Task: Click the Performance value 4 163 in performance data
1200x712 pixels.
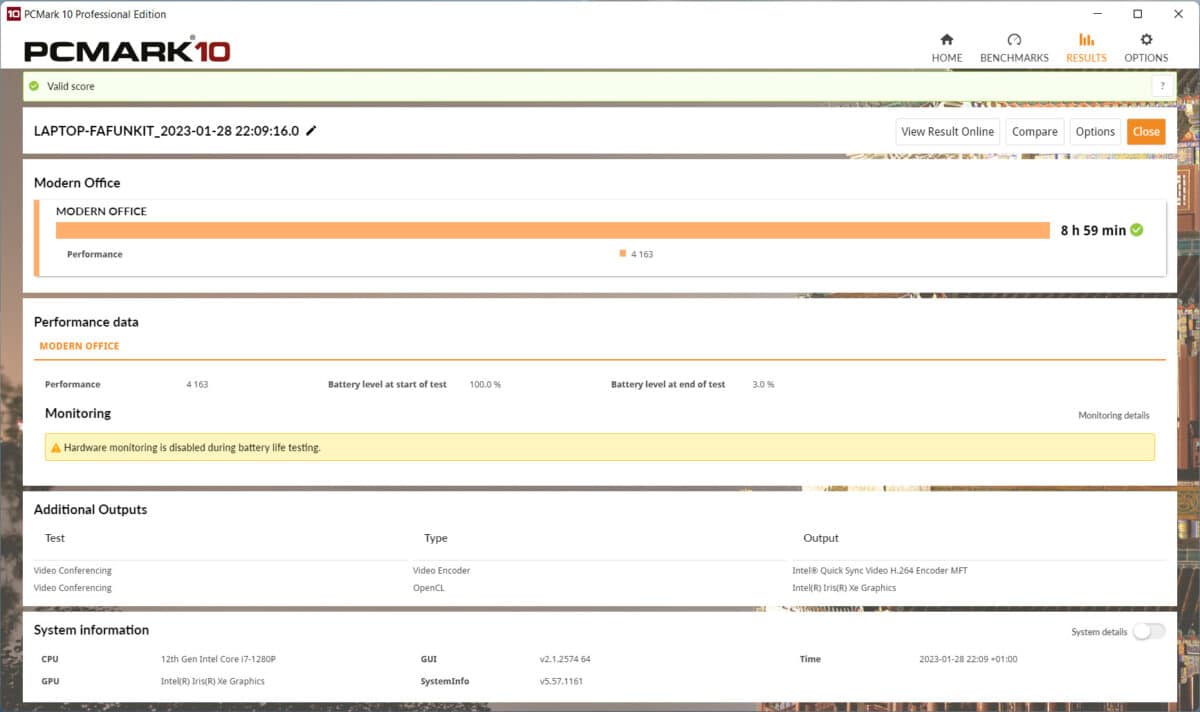Action: (197, 384)
